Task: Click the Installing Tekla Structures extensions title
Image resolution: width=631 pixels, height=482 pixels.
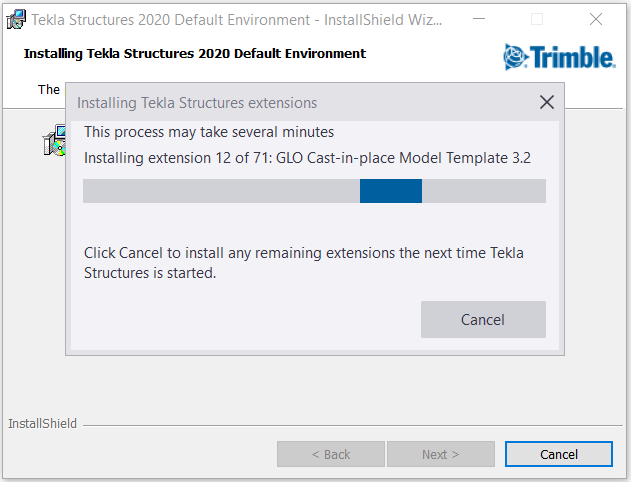Action: point(197,103)
